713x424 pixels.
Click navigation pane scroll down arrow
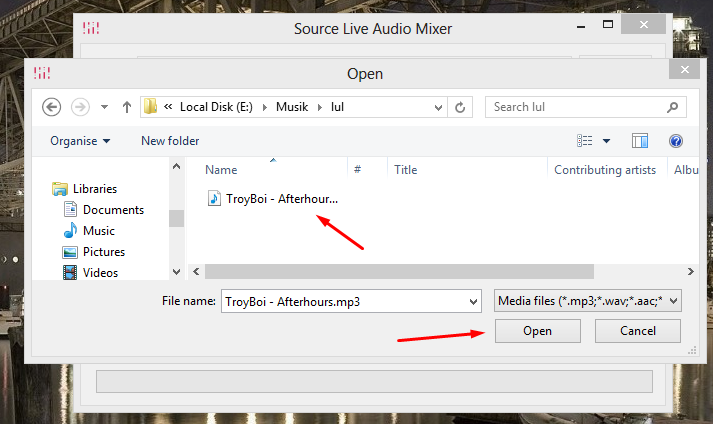176,272
